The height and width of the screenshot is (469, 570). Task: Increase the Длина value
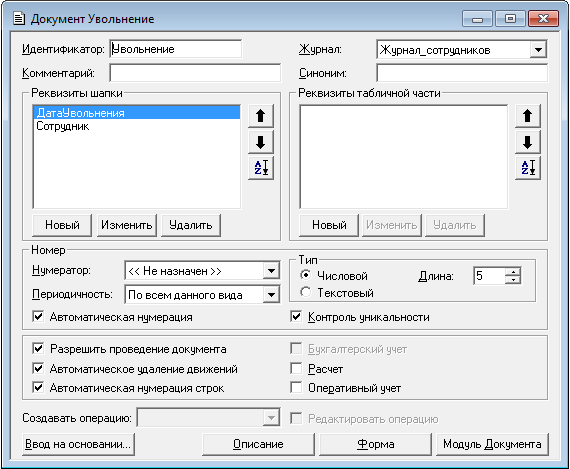coord(513,271)
